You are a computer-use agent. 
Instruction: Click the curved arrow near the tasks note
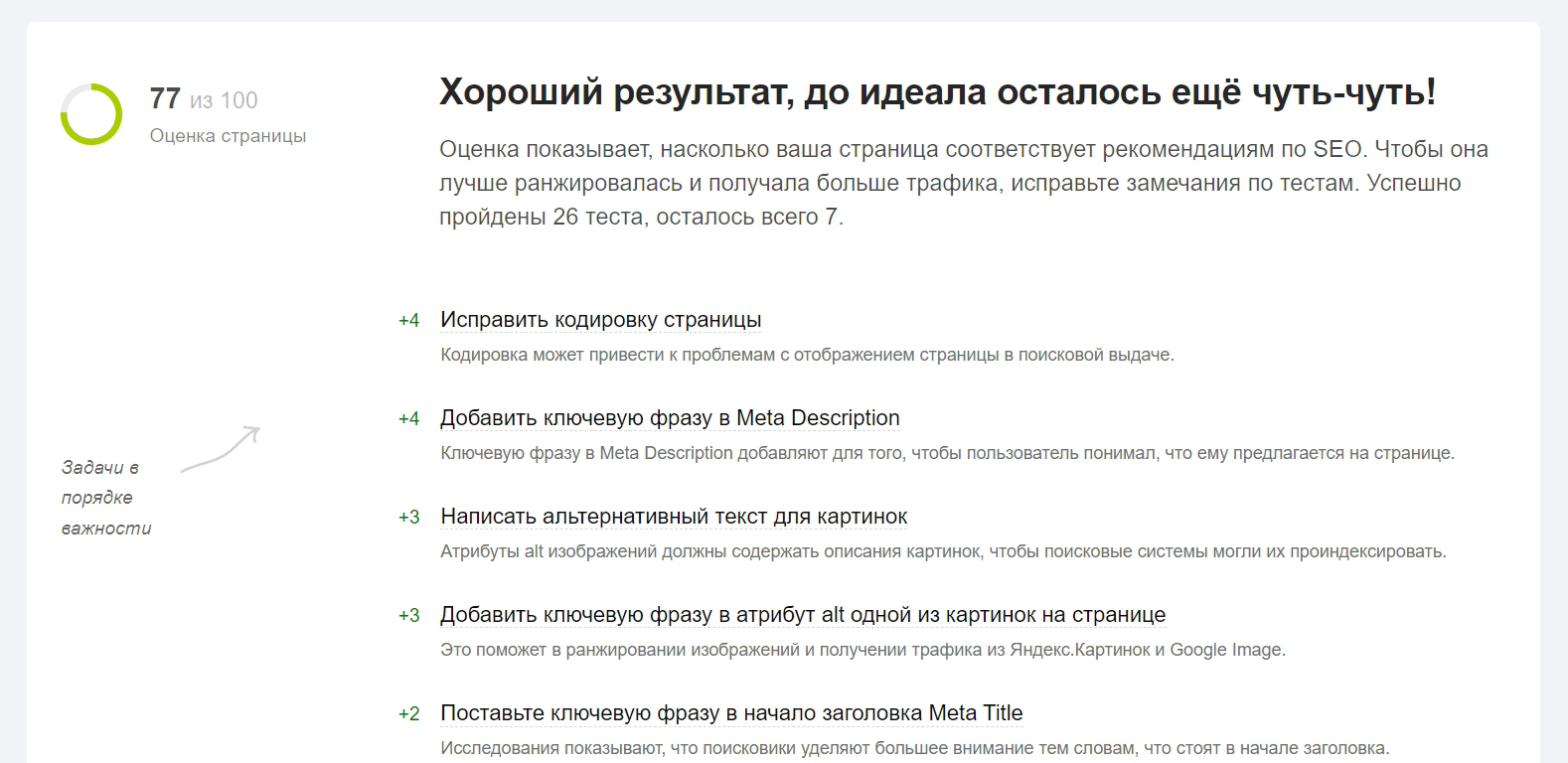coord(222,449)
